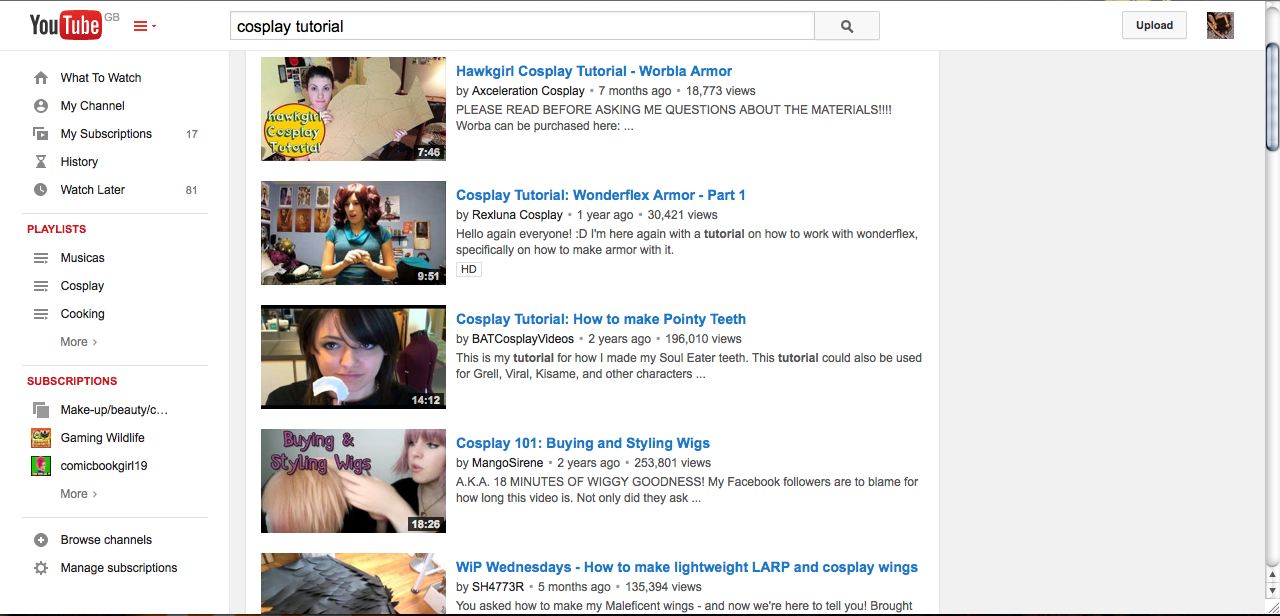Open History page
1280x616 pixels.
[x=79, y=162]
